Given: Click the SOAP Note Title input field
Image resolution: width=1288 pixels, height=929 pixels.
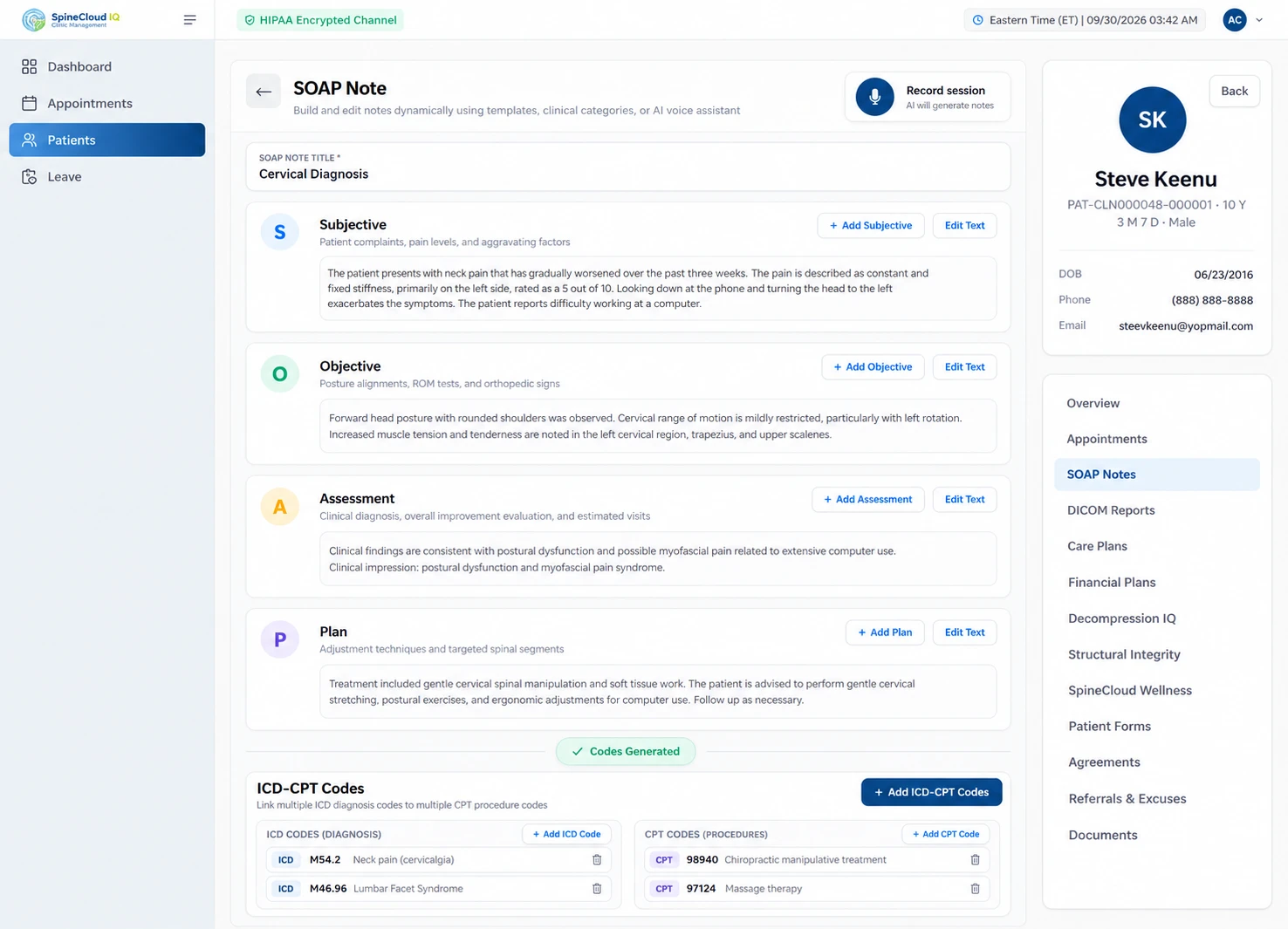Looking at the screenshot, I should (628, 167).
